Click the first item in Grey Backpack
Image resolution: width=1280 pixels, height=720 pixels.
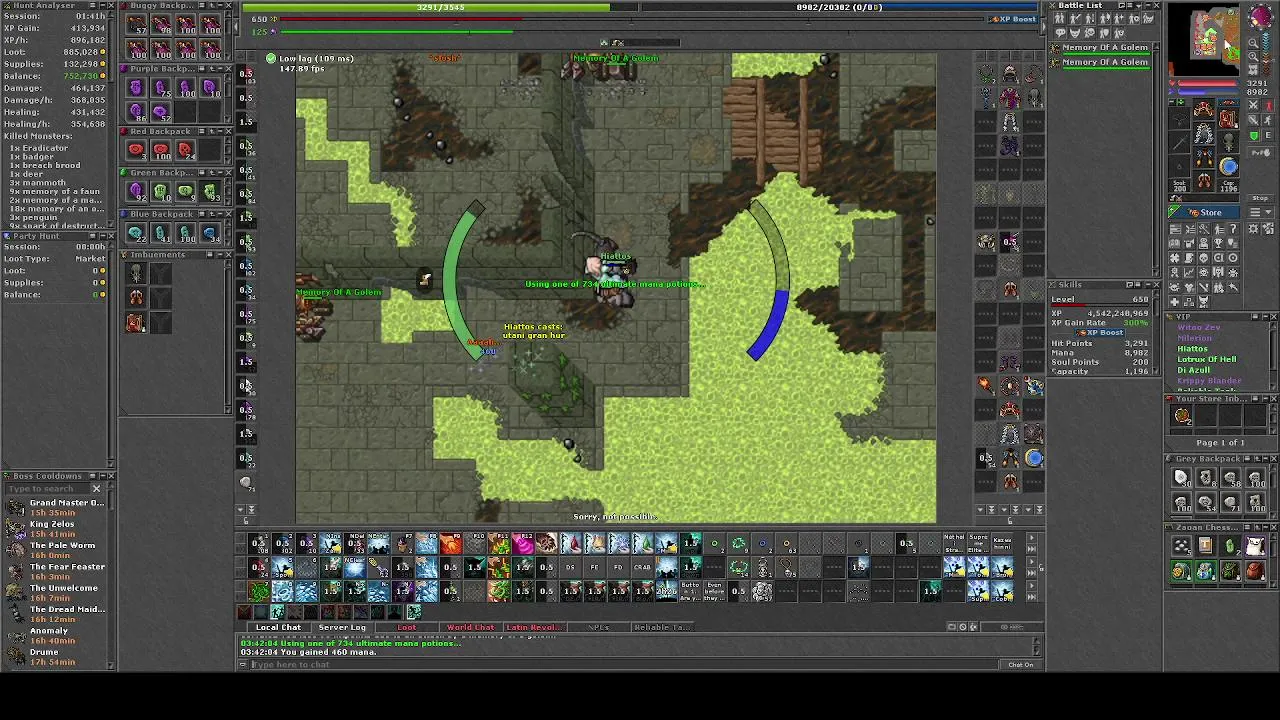tap(1181, 477)
